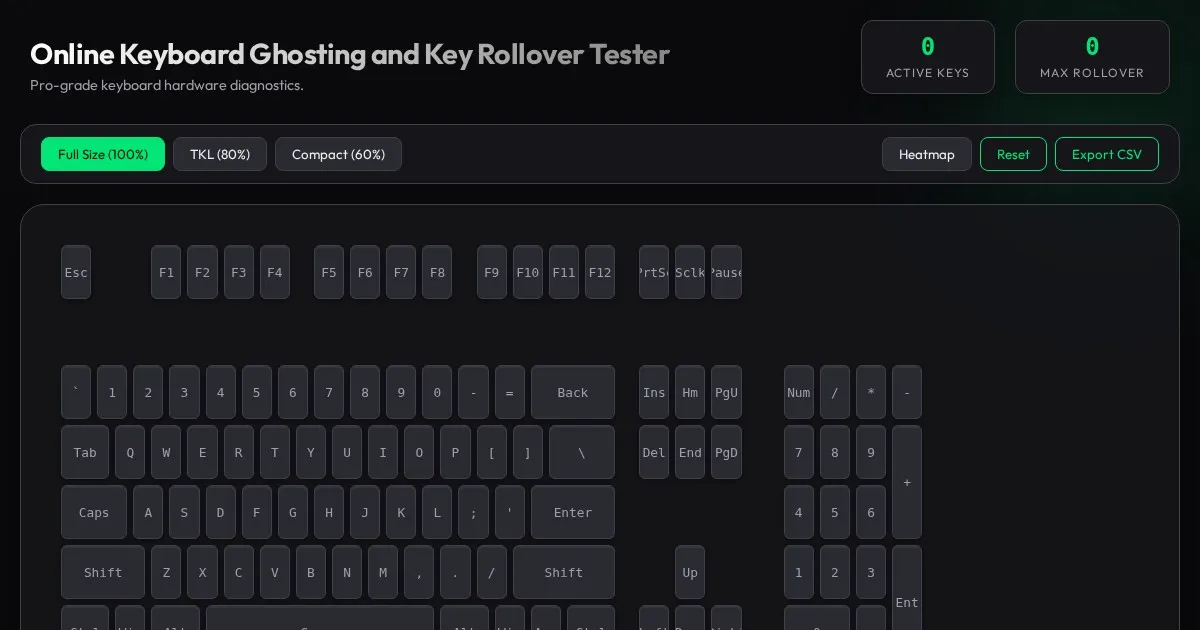Click the PgD (page down) key
Viewport: 1200px width, 630px height.
(x=726, y=452)
